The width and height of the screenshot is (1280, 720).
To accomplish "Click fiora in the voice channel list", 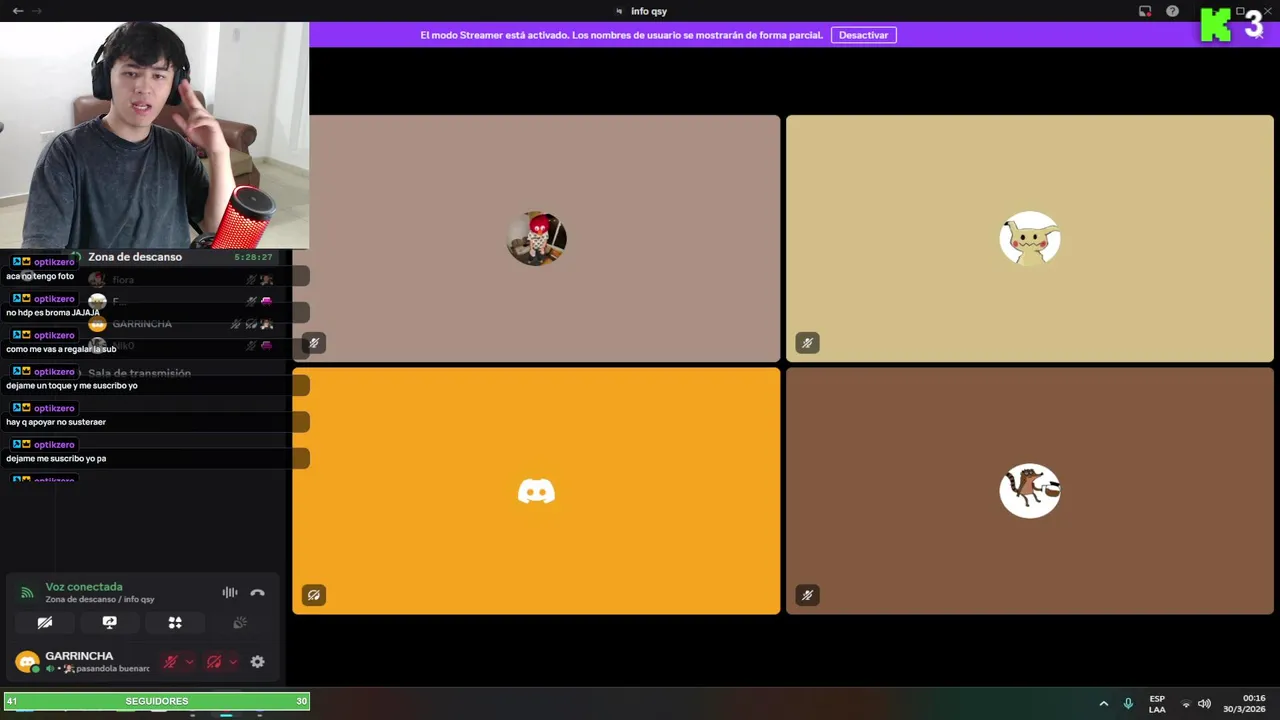I will (123, 280).
